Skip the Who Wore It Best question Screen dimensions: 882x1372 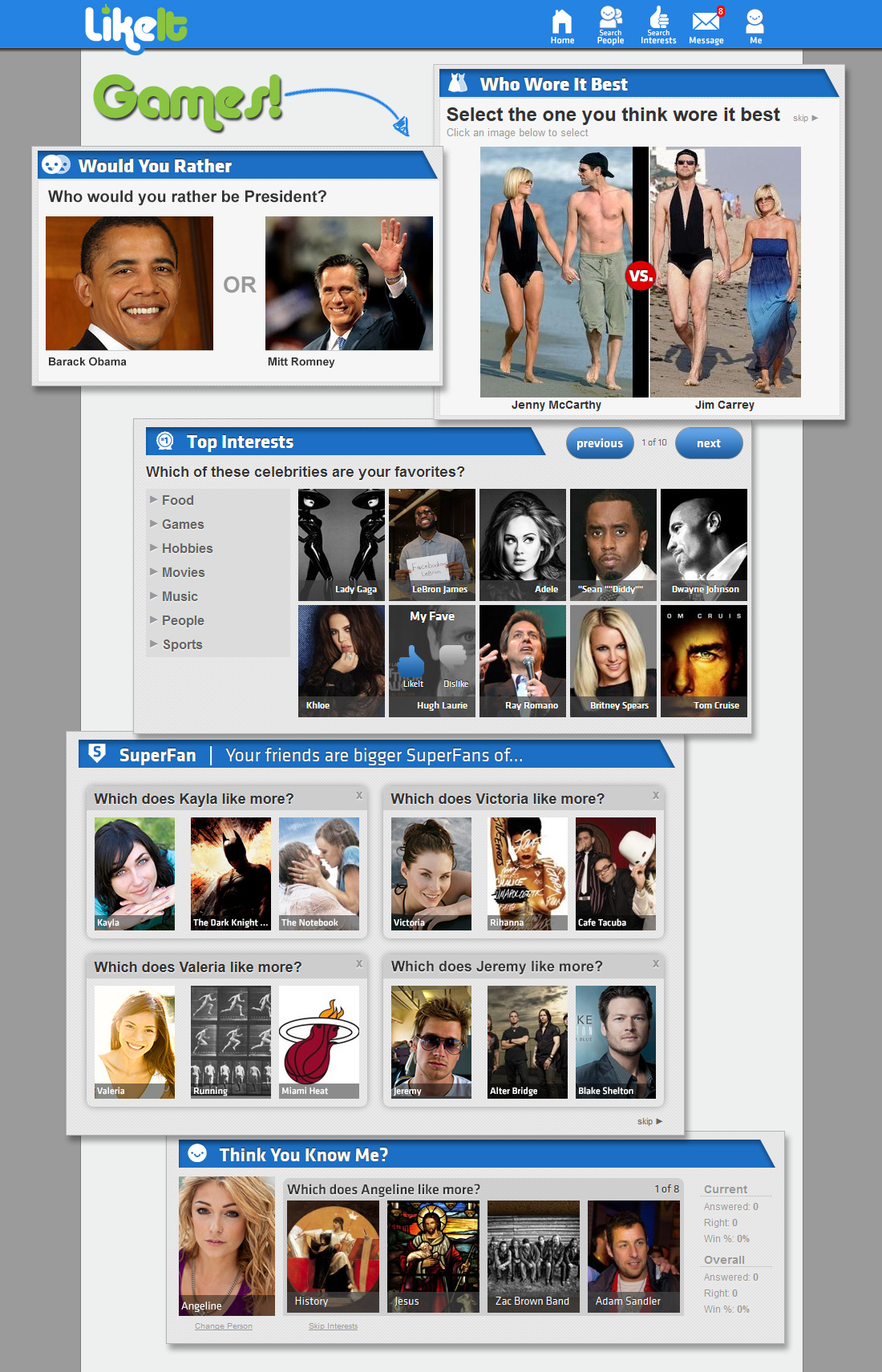[805, 118]
